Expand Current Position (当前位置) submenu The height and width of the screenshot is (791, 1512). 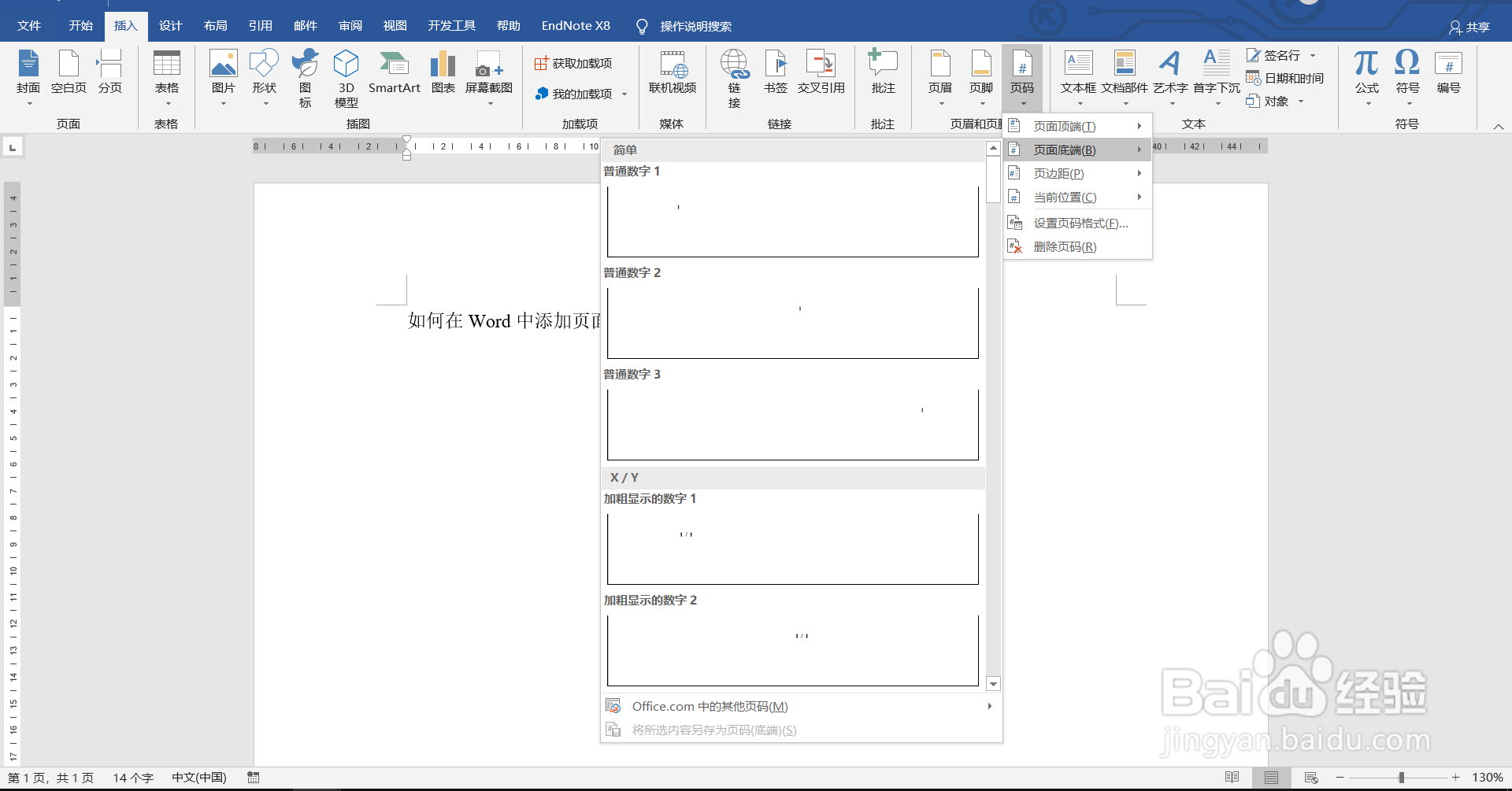pos(1078,197)
